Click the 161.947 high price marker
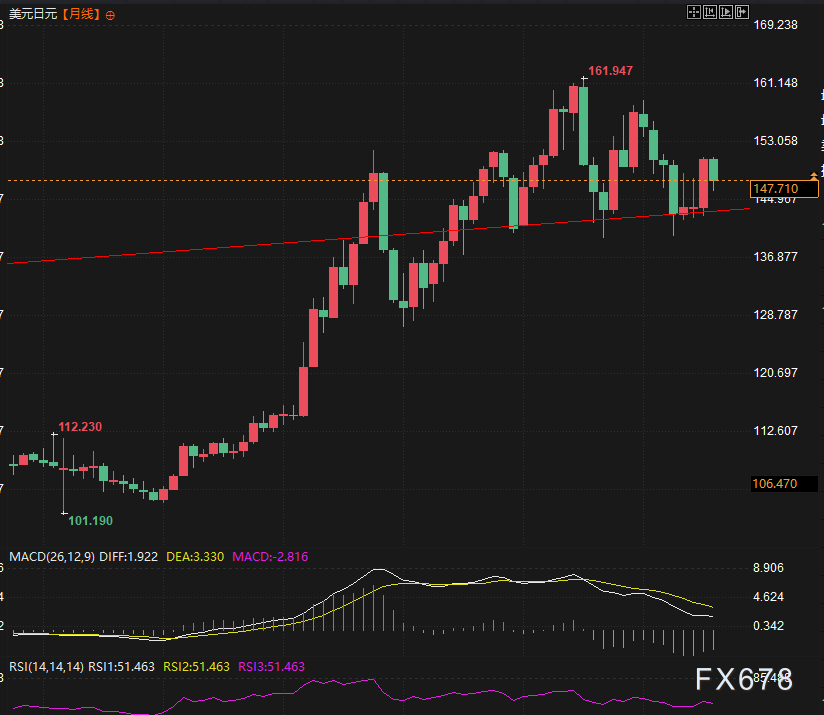 [610, 71]
